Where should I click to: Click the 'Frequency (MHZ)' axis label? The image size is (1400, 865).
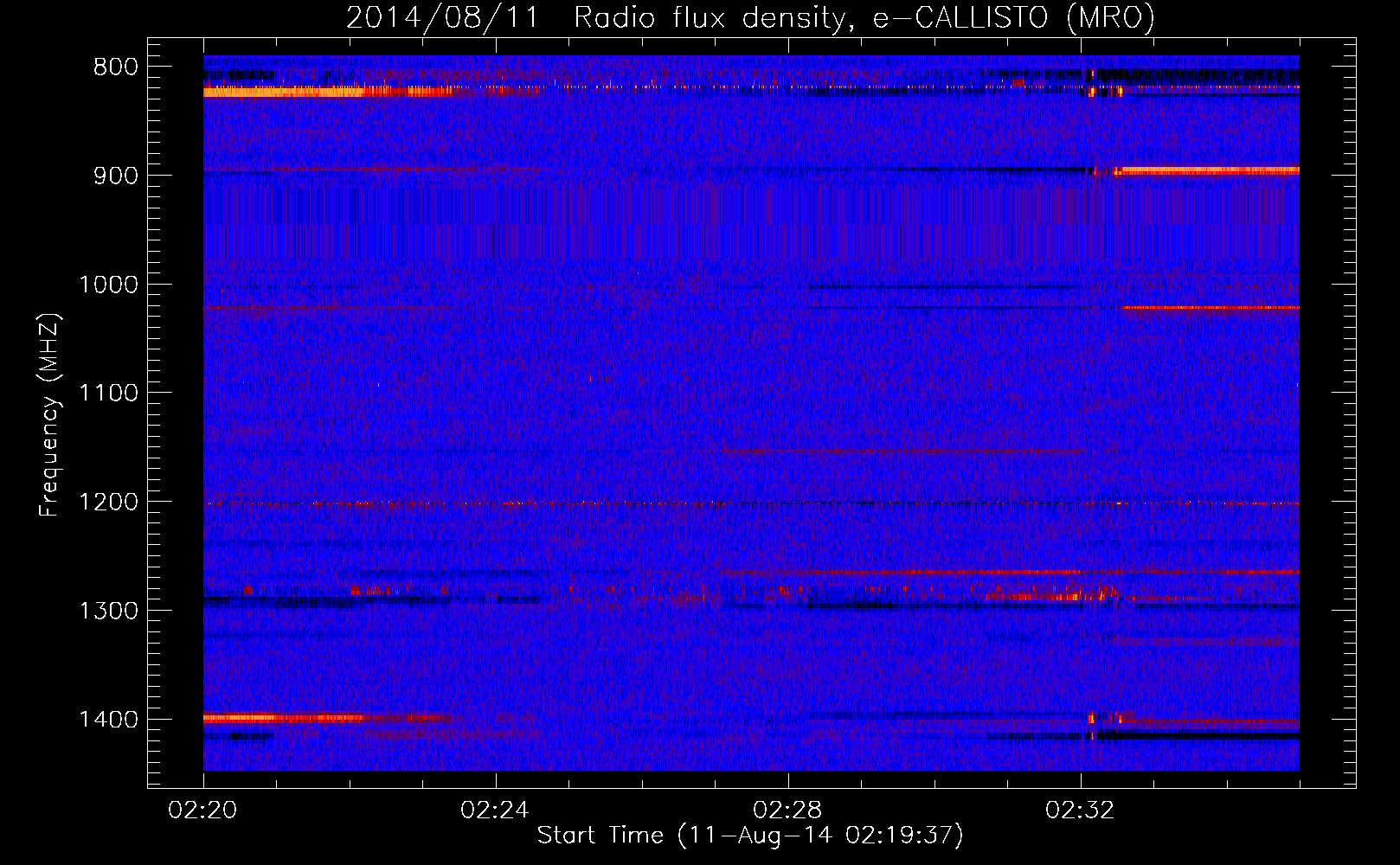click(49, 415)
